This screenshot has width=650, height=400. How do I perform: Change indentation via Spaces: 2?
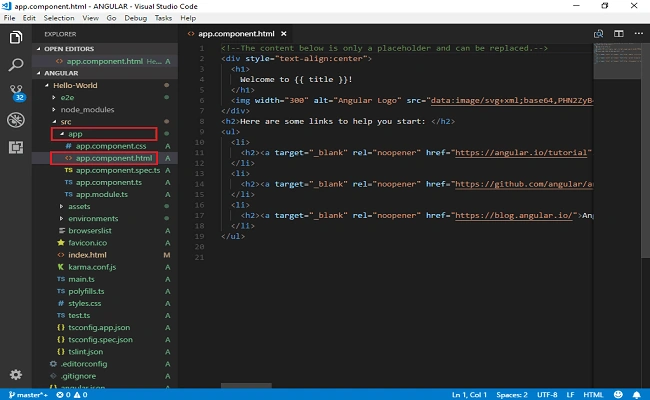[512, 395]
